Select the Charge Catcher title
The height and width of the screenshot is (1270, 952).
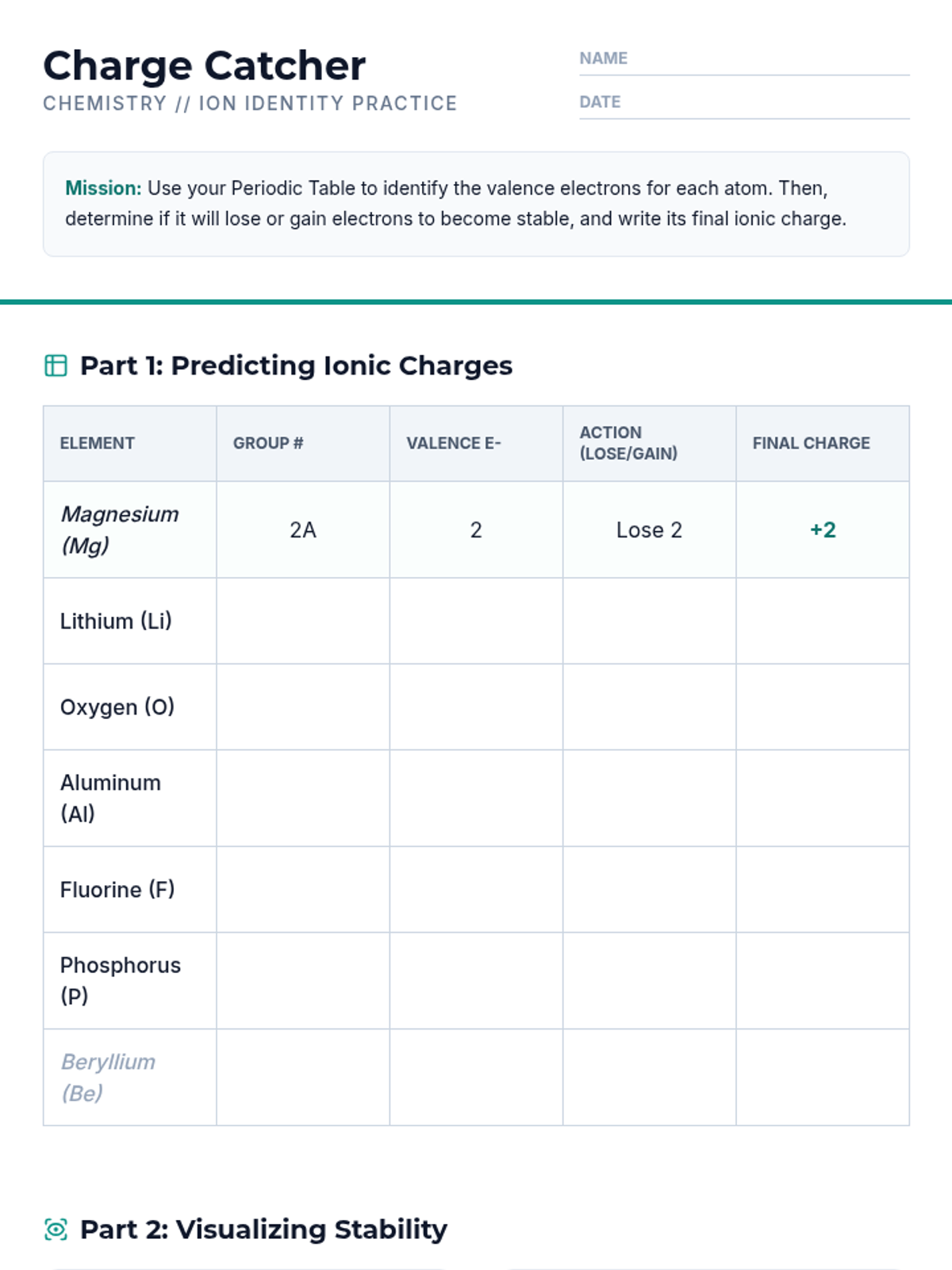(205, 66)
